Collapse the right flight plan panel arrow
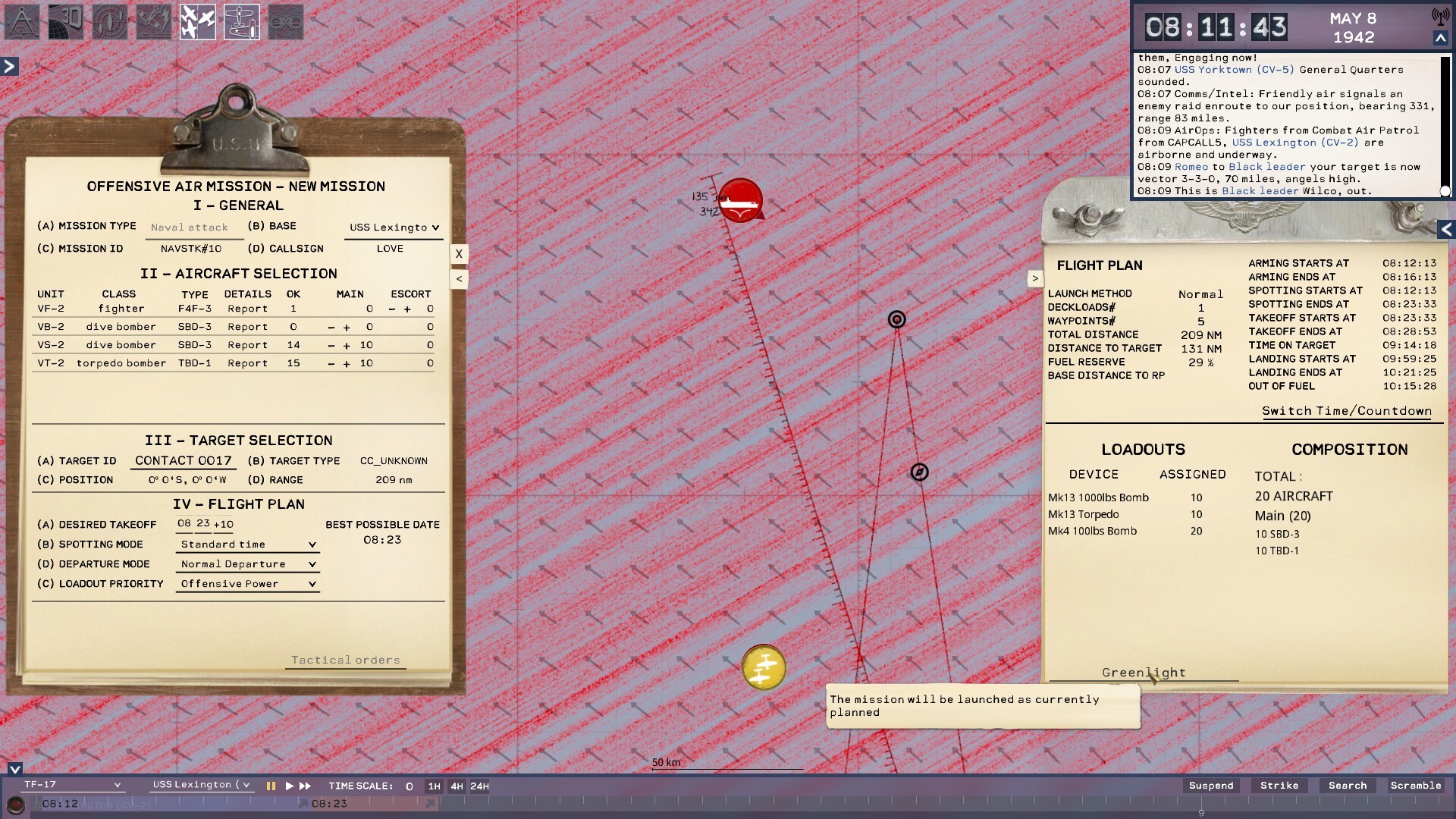 (x=1447, y=229)
